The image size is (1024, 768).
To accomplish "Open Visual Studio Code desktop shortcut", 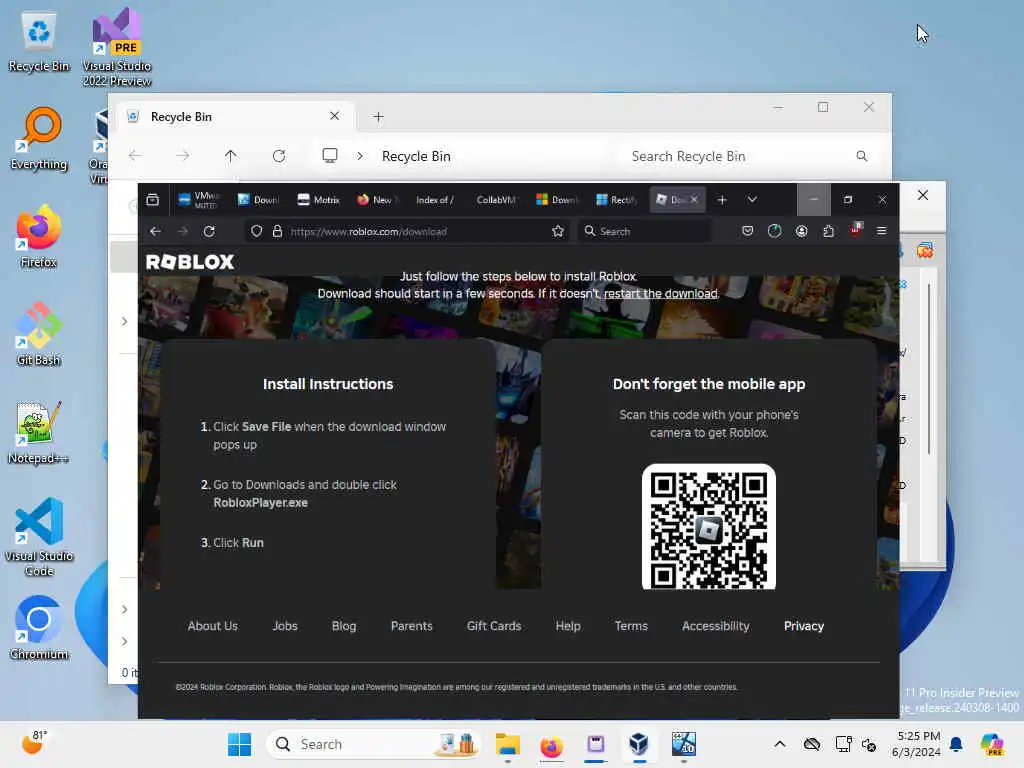I will coord(39,537).
